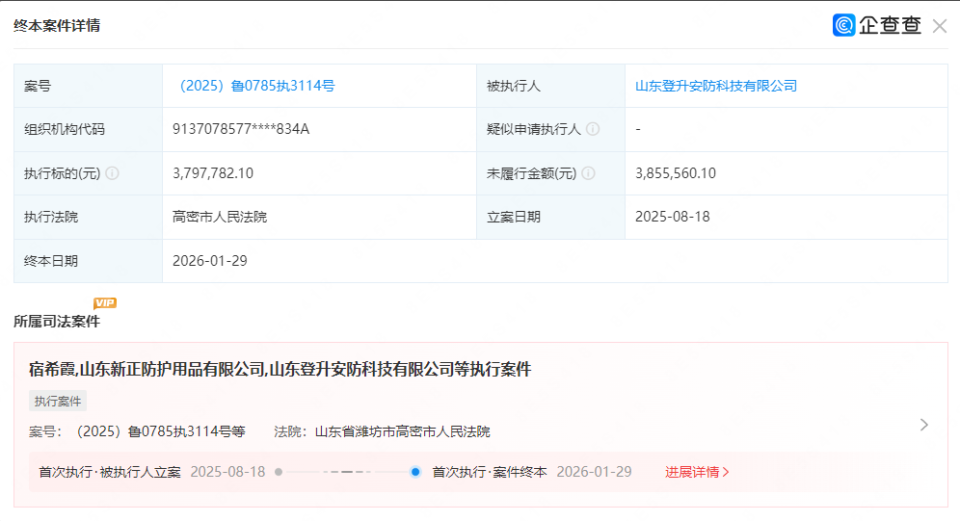Open info icon beside 疑似申请执行人

593,129
